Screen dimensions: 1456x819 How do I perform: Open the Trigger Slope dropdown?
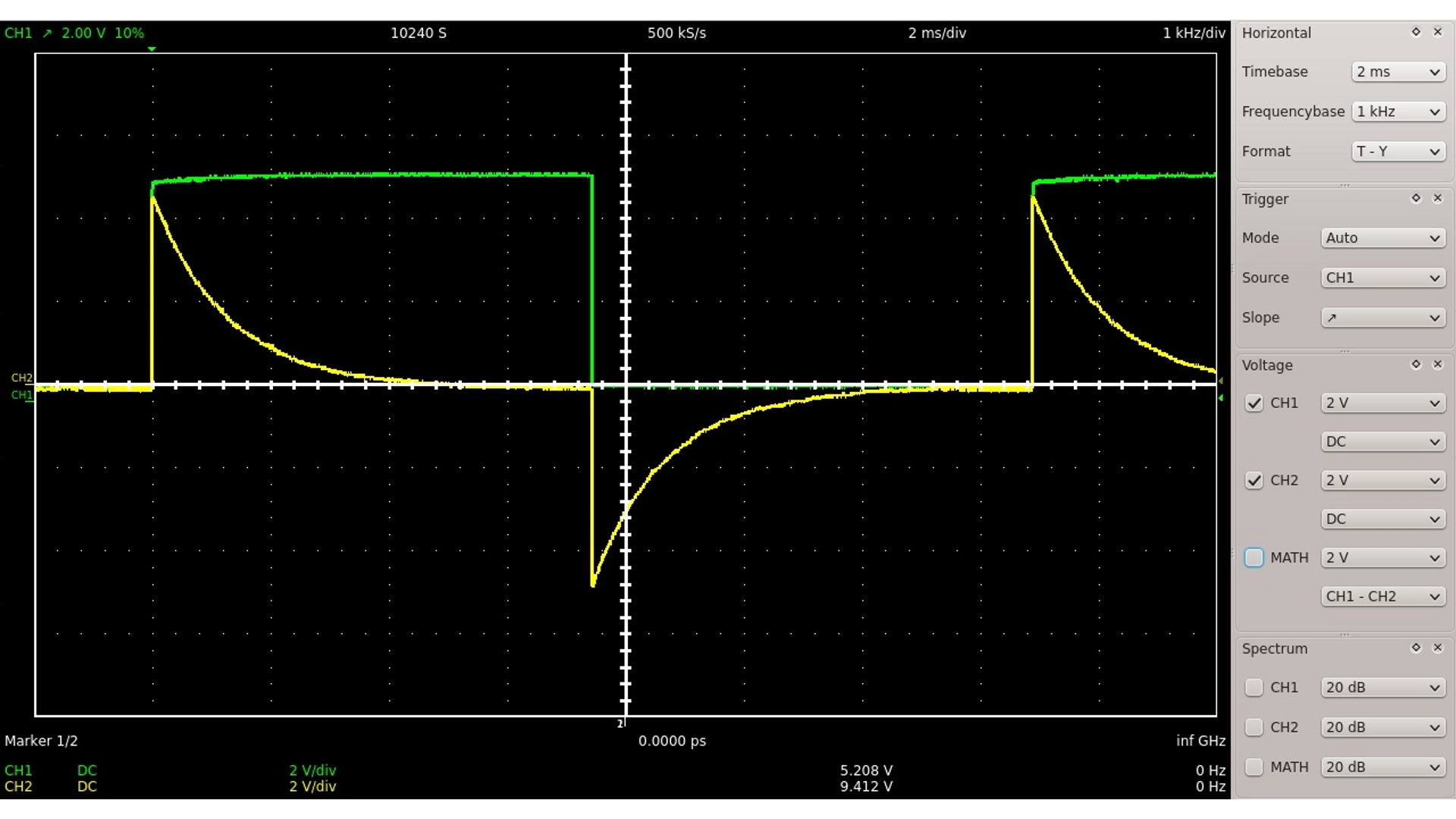(x=1382, y=318)
